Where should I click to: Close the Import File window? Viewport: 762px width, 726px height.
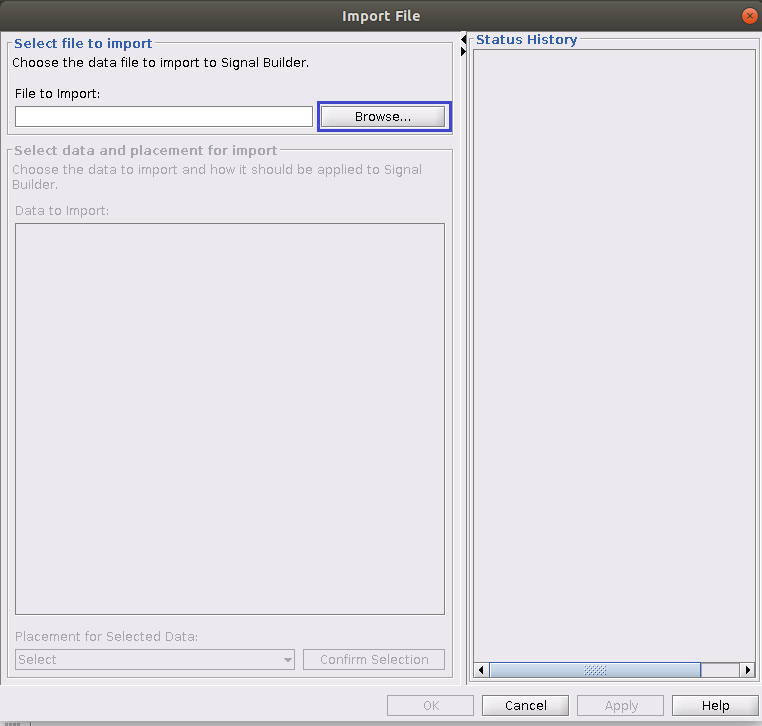tap(749, 16)
